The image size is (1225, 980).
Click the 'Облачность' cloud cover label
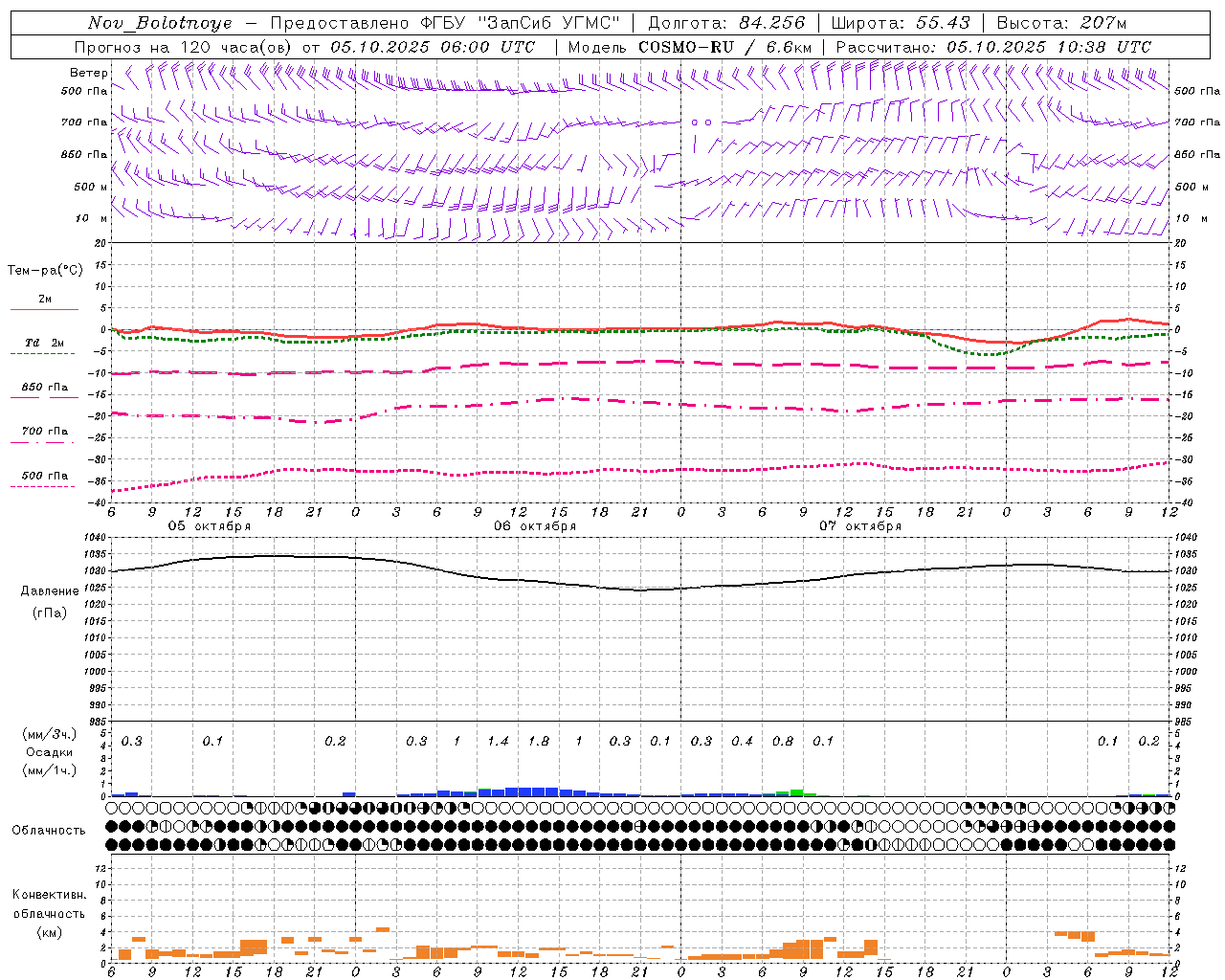click(49, 831)
